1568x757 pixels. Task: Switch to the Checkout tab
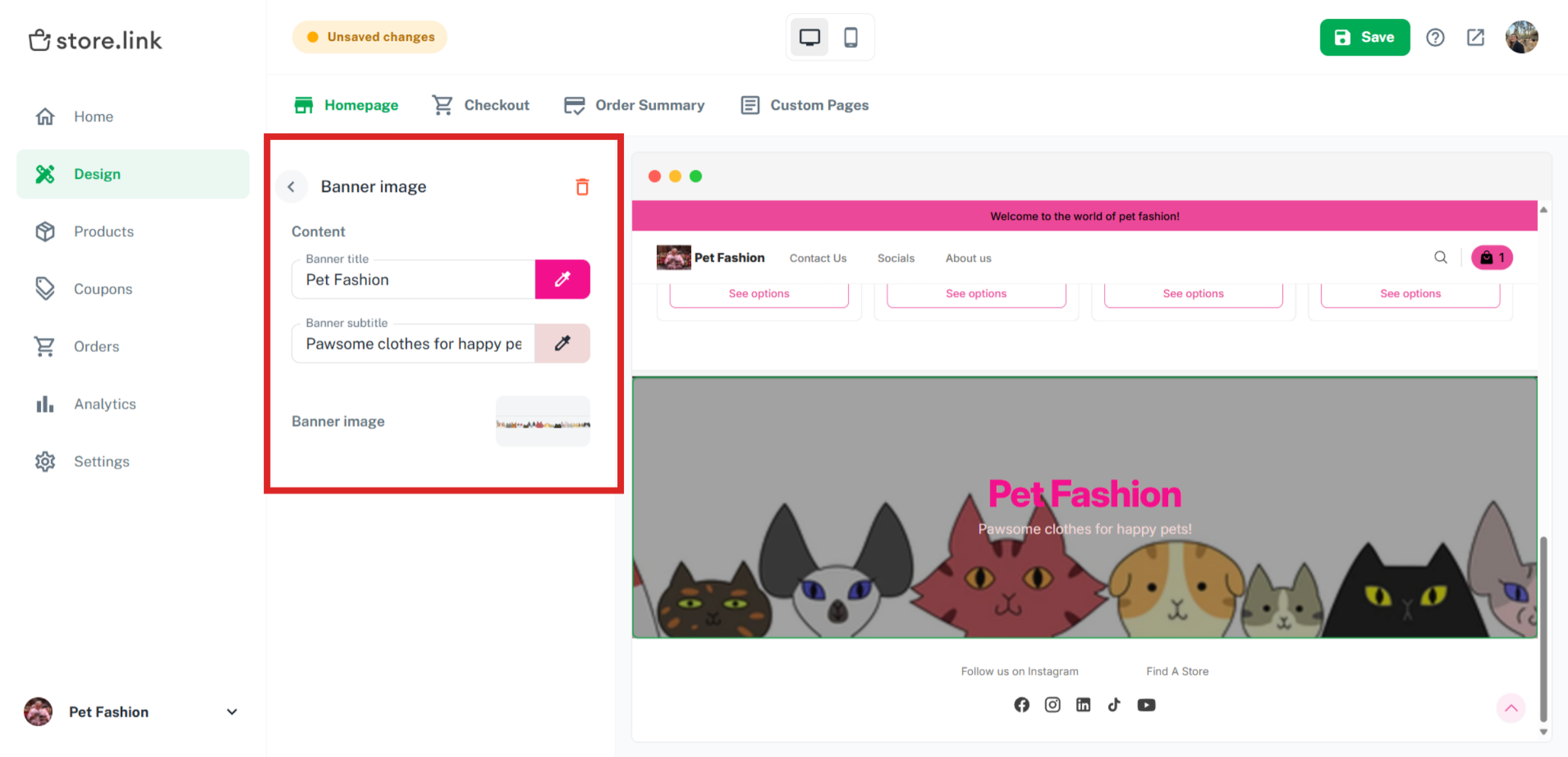coord(497,105)
